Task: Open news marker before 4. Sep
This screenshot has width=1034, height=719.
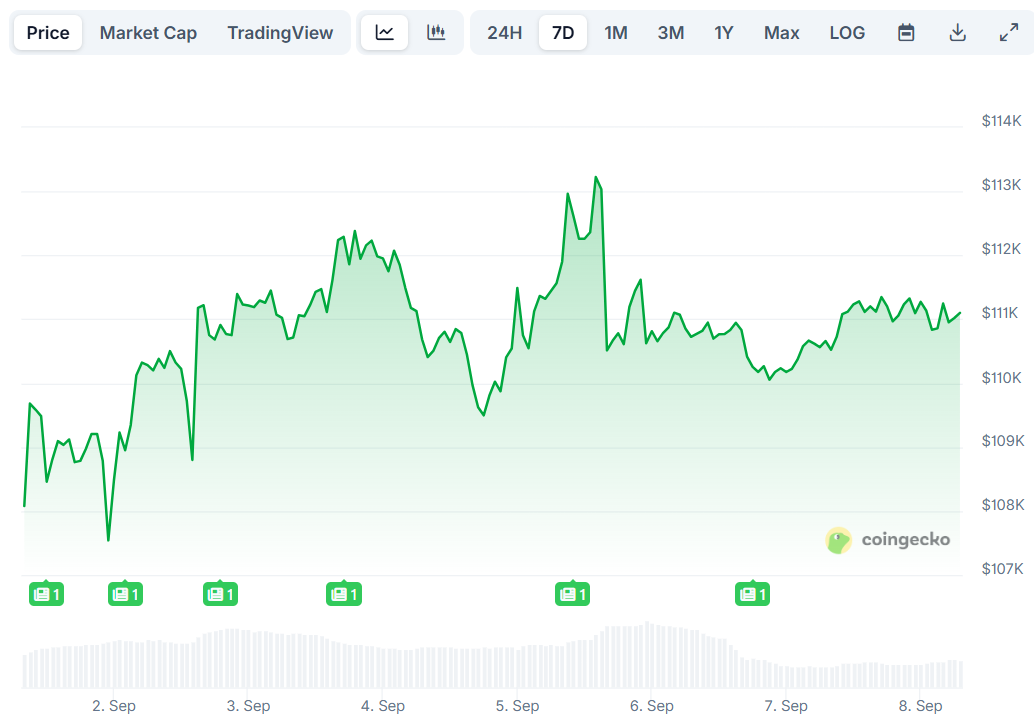Action: click(344, 594)
